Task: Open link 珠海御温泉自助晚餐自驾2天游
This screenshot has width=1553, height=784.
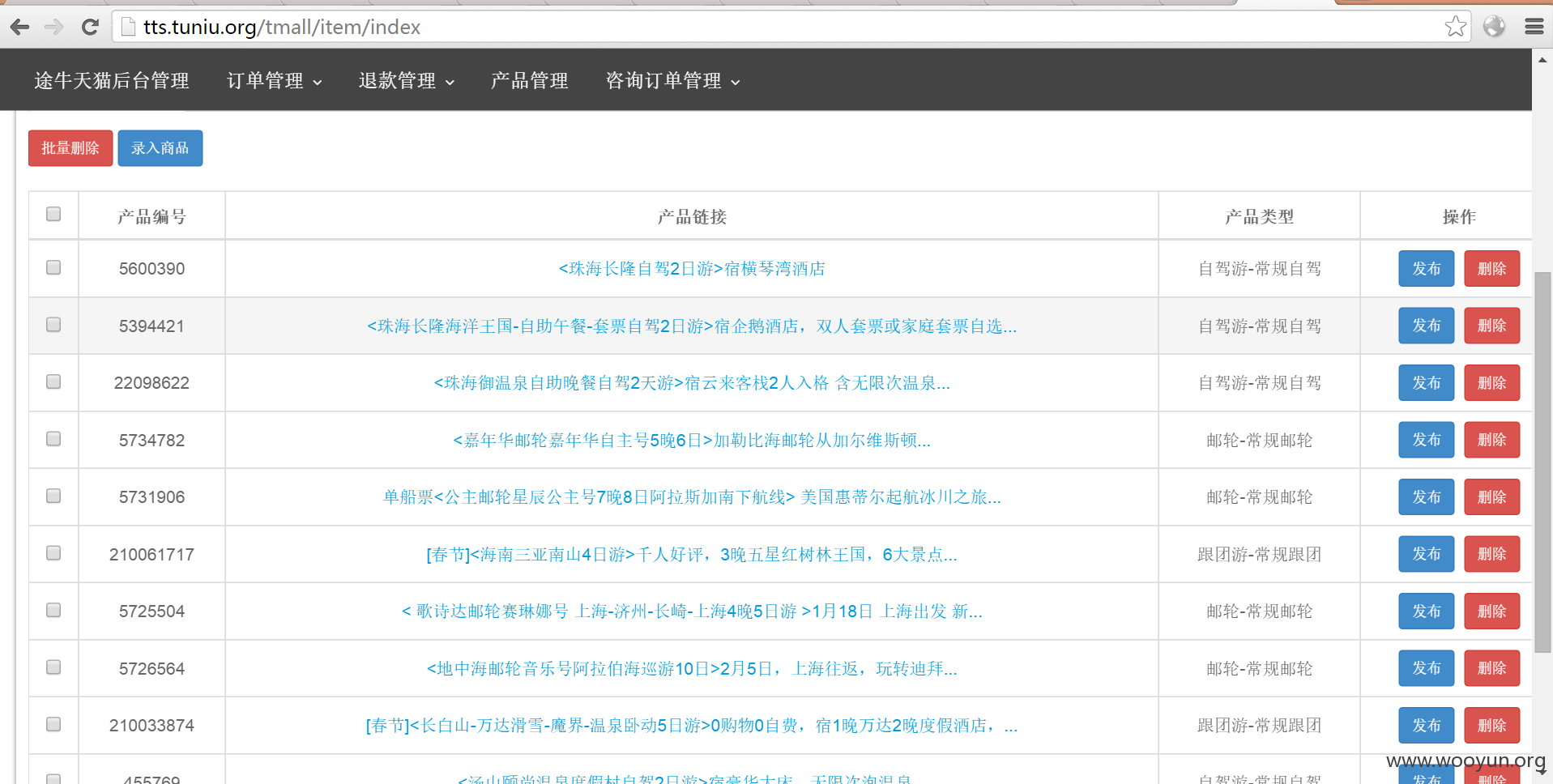Action: pos(692,383)
